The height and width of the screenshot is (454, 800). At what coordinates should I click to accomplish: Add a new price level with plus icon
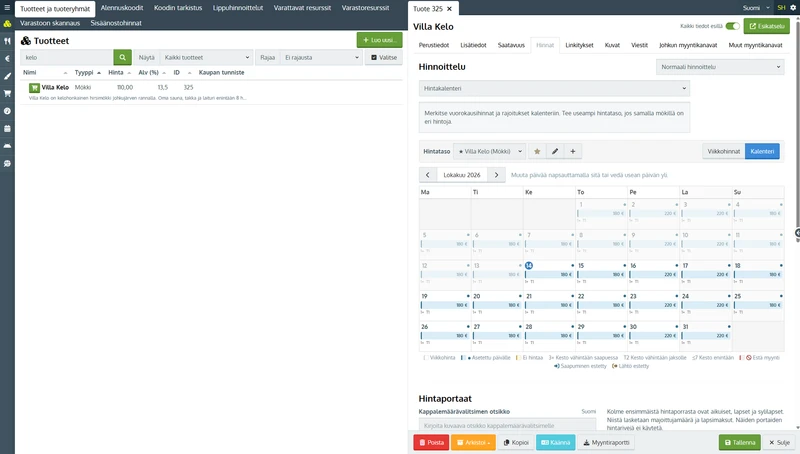coord(573,152)
